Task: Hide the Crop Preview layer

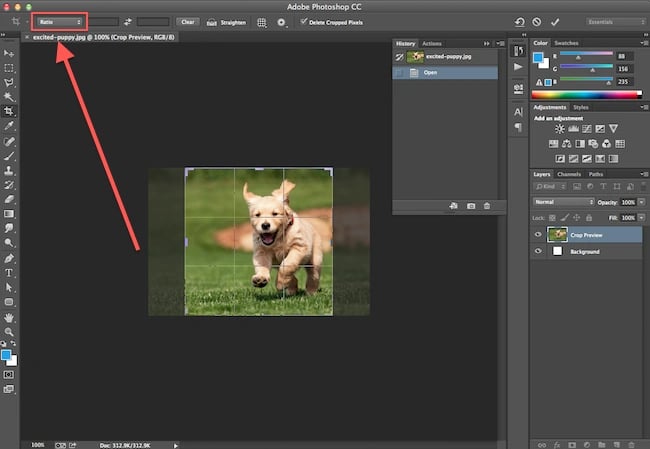Action: [539, 235]
